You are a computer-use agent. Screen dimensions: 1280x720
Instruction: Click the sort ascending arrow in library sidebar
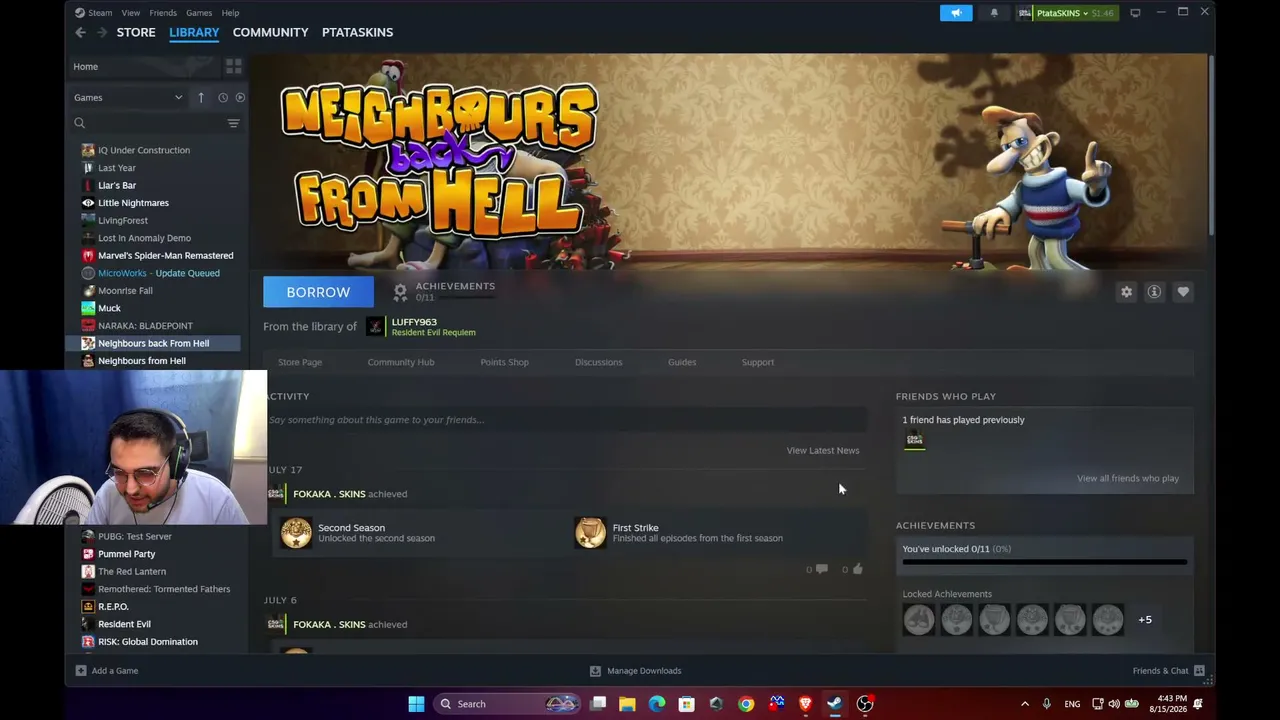201,97
